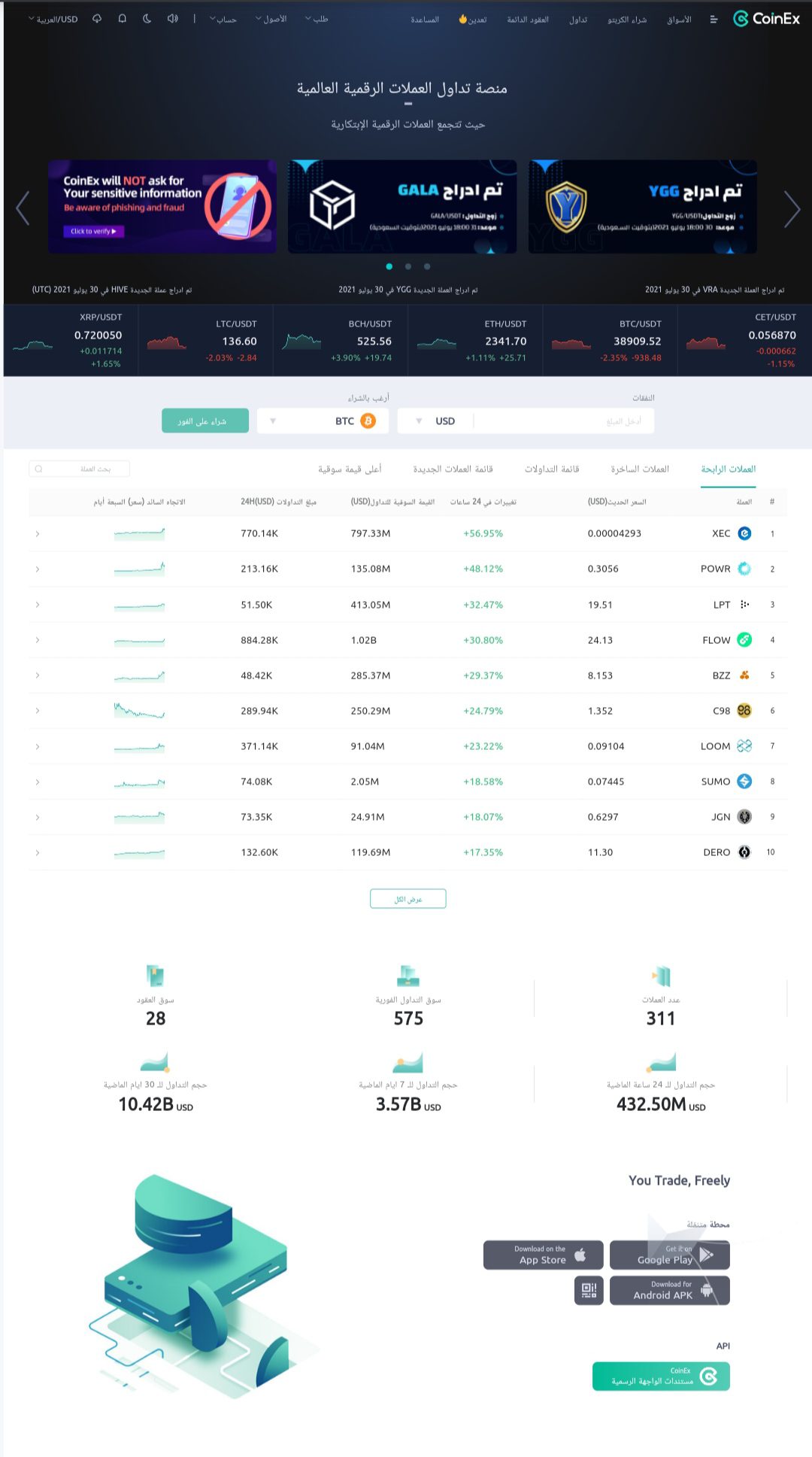Select the أعلى قيمة سوقية tab
Image resolution: width=812 pixels, height=1457 pixels.
pyautogui.click(x=350, y=469)
